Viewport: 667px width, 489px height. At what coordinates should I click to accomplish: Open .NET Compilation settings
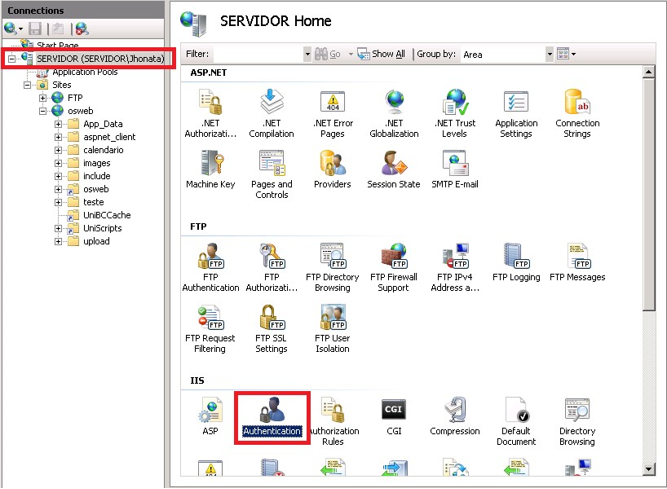click(x=271, y=113)
